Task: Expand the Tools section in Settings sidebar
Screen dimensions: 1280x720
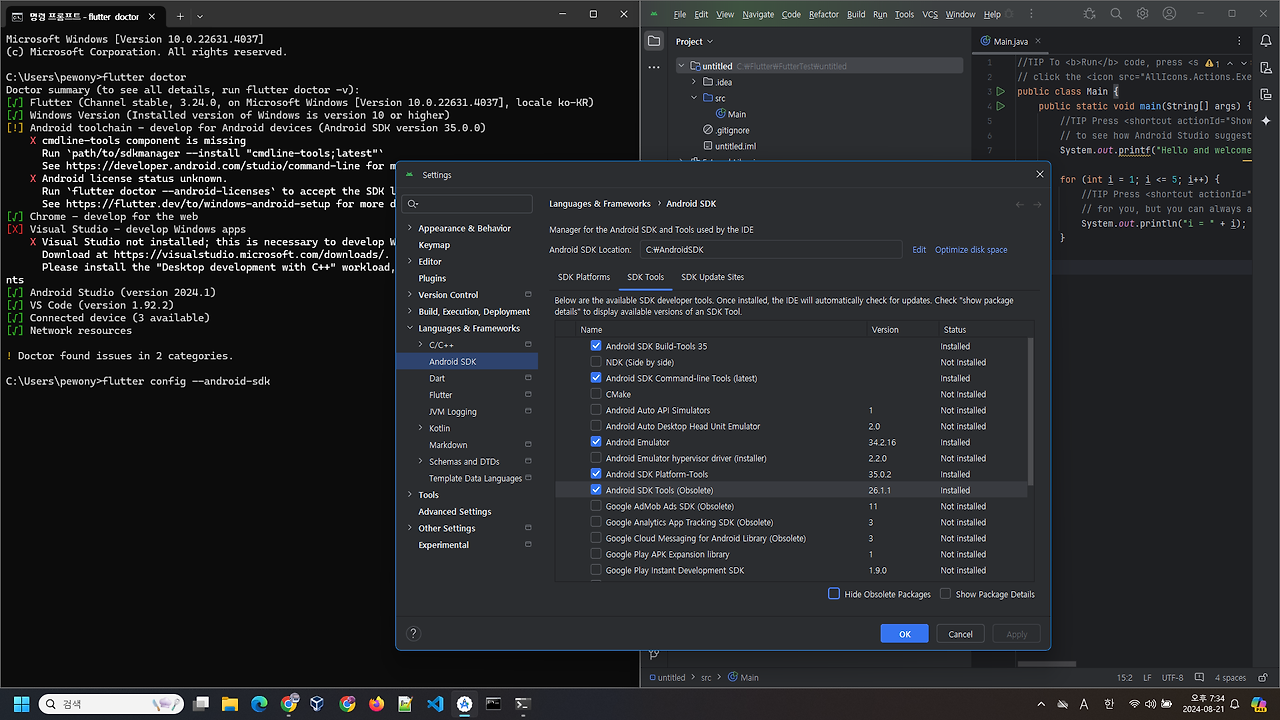Action: tap(410, 494)
